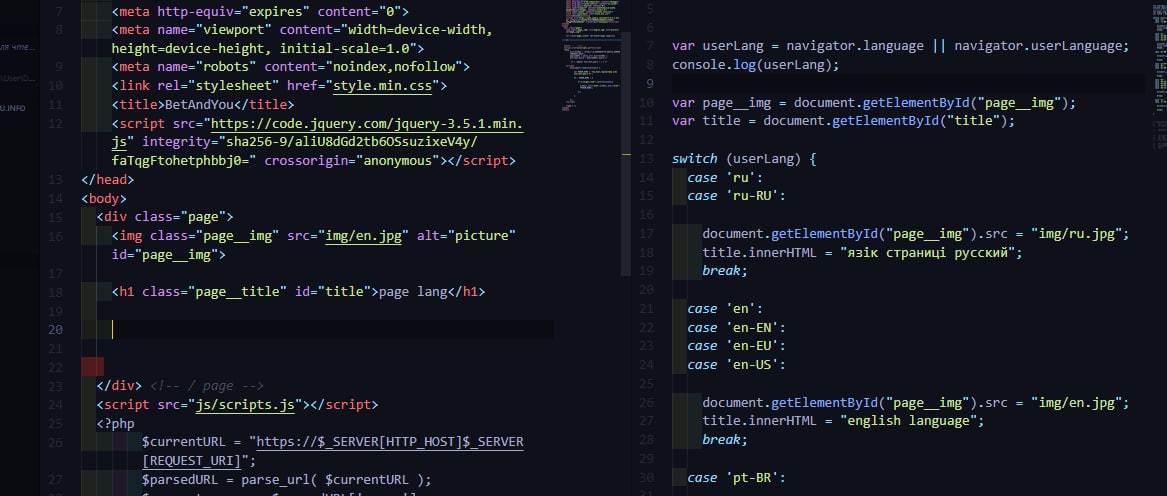Screen dimensions: 1167x496
Task: Click line number 13 in the right pane
Action: 646,159
